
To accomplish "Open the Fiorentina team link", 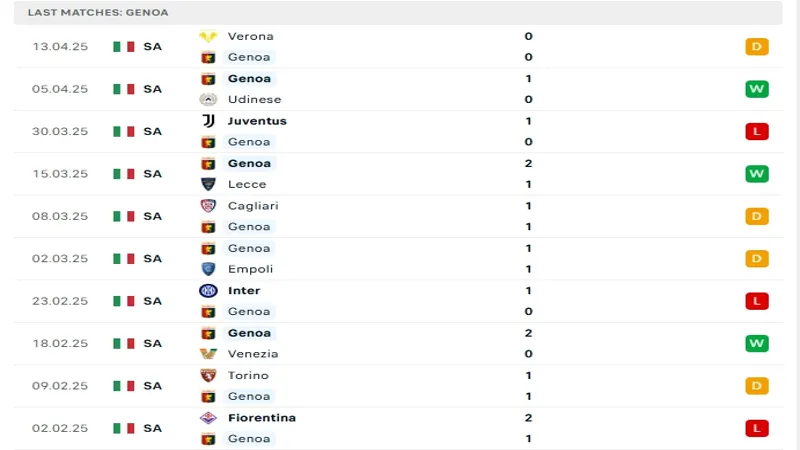I will point(261,418).
